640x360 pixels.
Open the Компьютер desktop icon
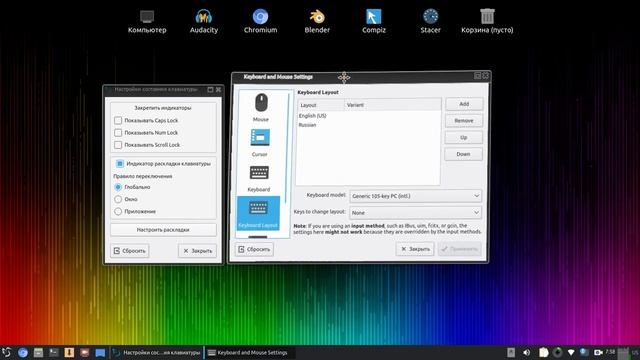[x=147, y=22]
